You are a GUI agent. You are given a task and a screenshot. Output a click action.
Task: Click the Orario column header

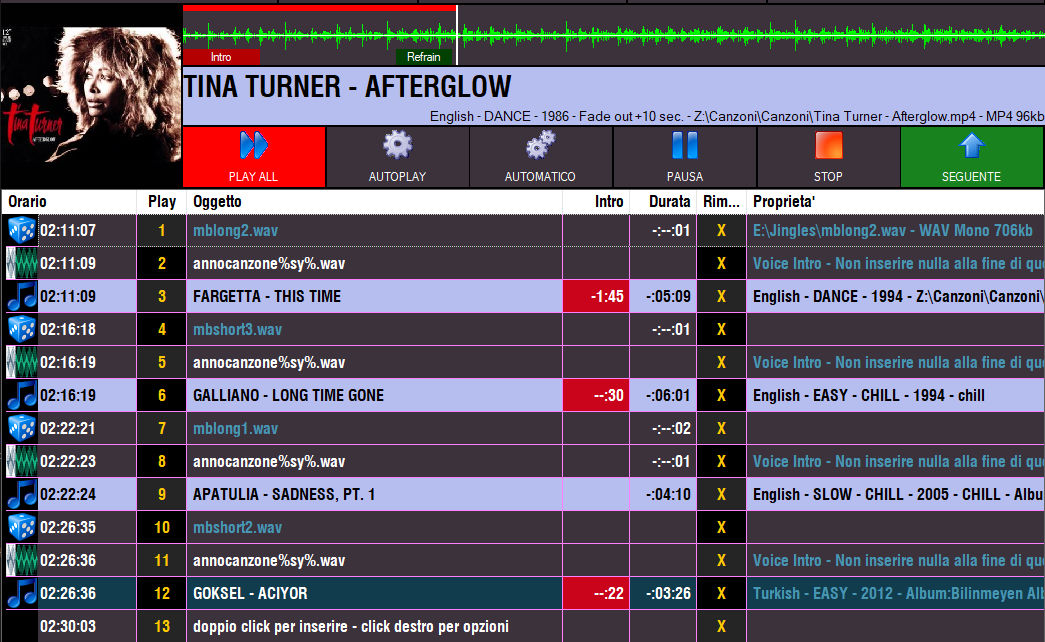coord(69,201)
